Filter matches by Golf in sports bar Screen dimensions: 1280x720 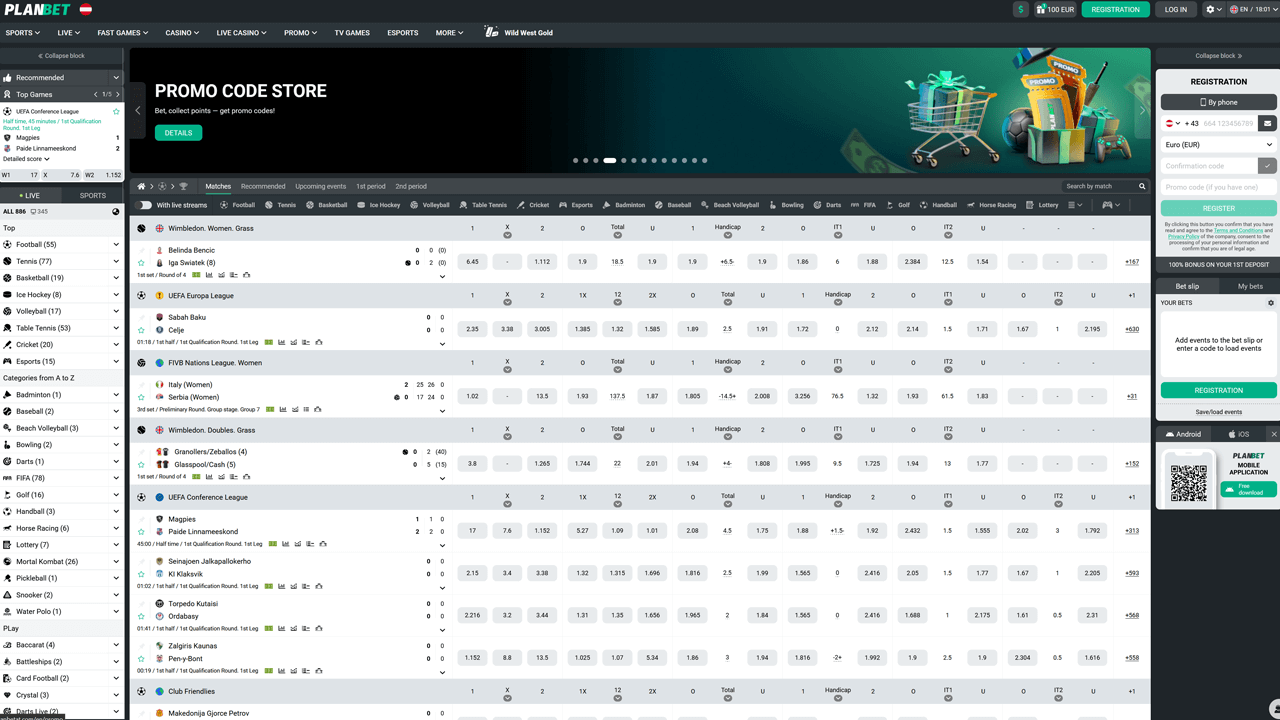(x=897, y=205)
